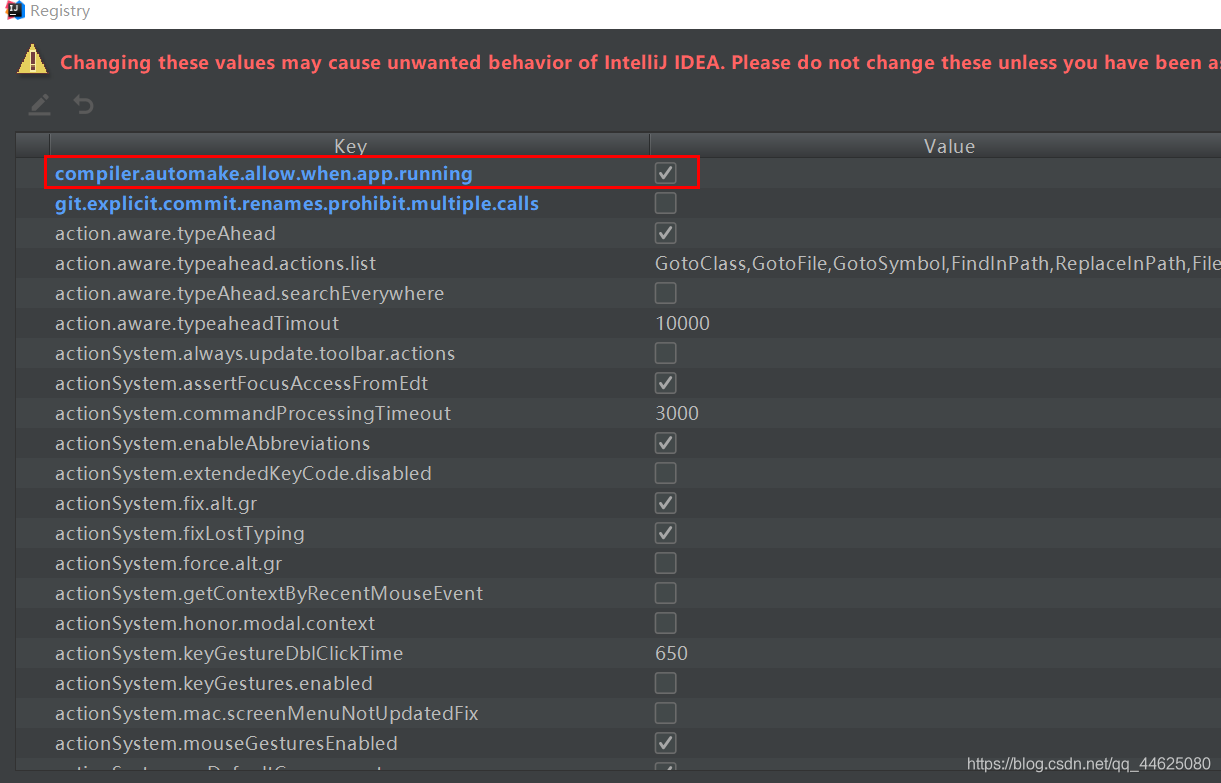Enable action.aware.typeAhead.searchEverywhere checkbox
Viewport: 1221px width, 783px height.
click(x=665, y=293)
